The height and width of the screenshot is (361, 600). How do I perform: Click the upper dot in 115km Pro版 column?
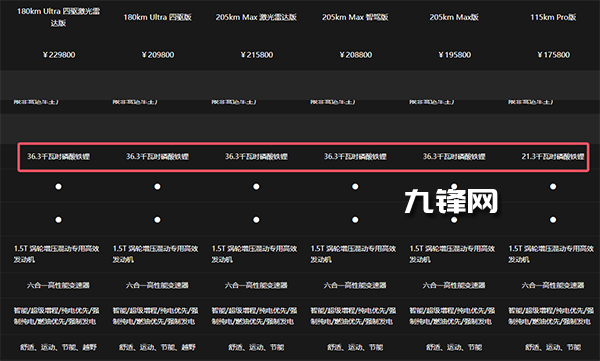click(x=553, y=186)
